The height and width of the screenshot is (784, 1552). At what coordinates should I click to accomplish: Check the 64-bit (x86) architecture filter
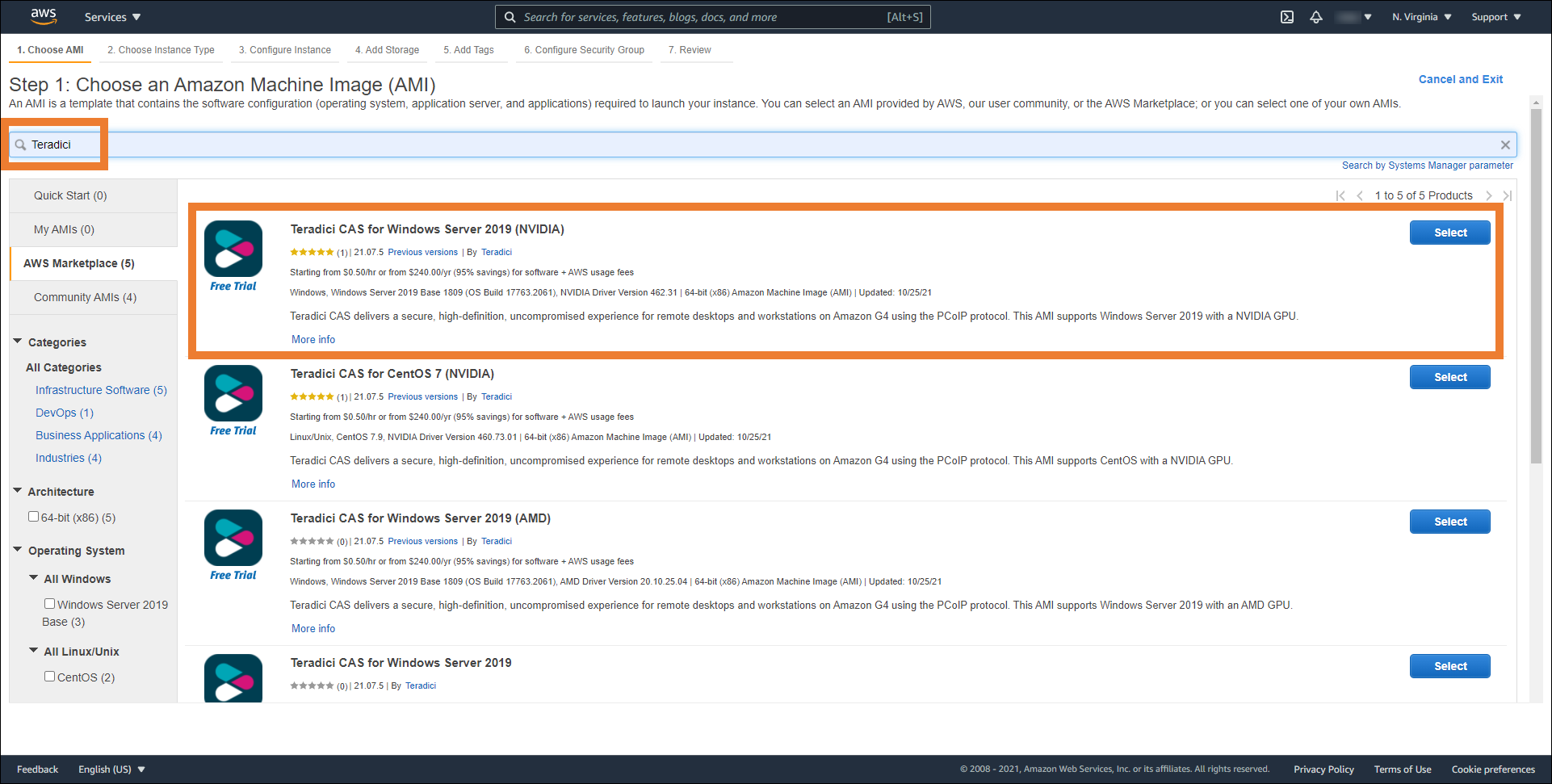pyautogui.click(x=33, y=517)
